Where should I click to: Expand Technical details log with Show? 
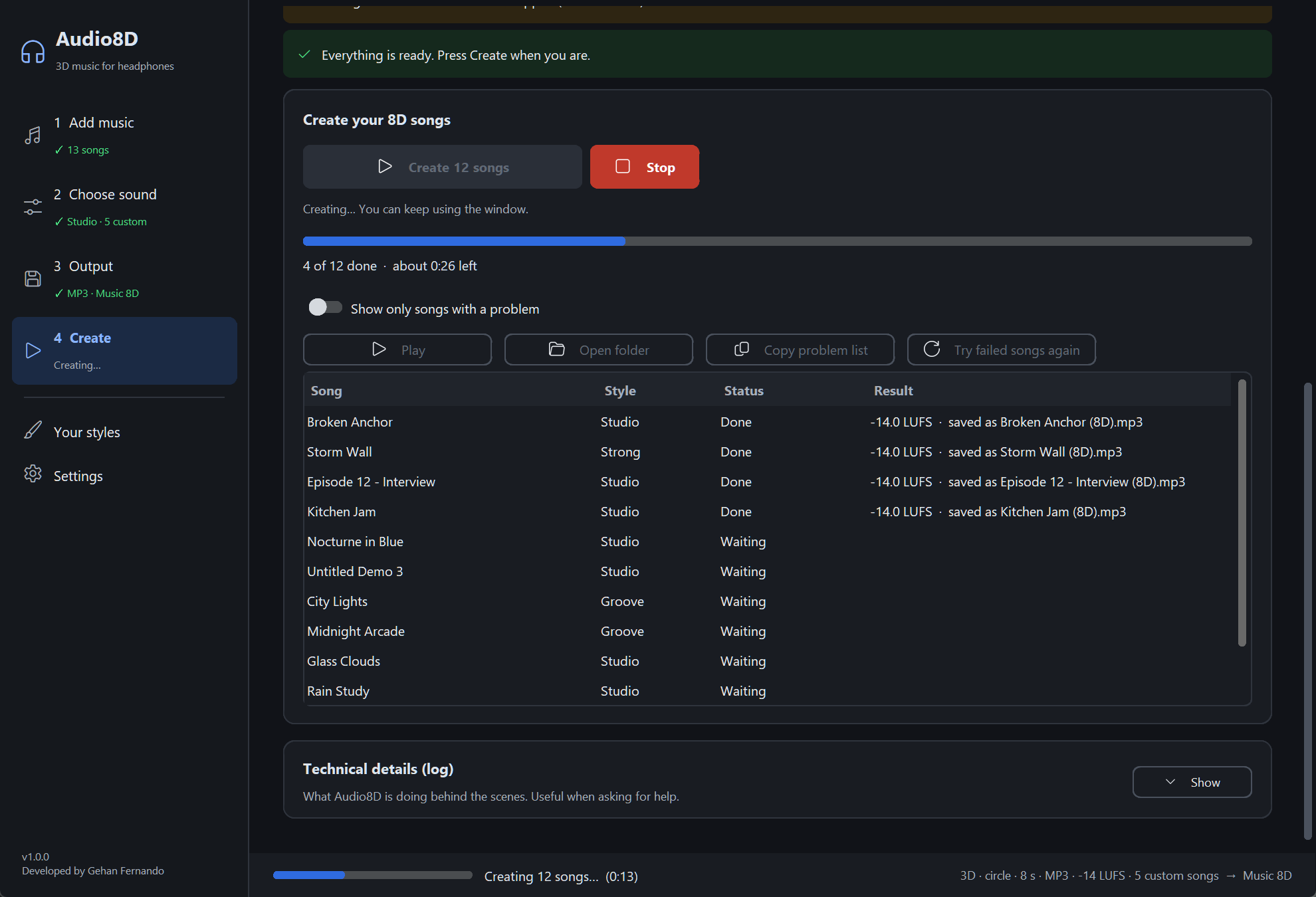(1192, 782)
